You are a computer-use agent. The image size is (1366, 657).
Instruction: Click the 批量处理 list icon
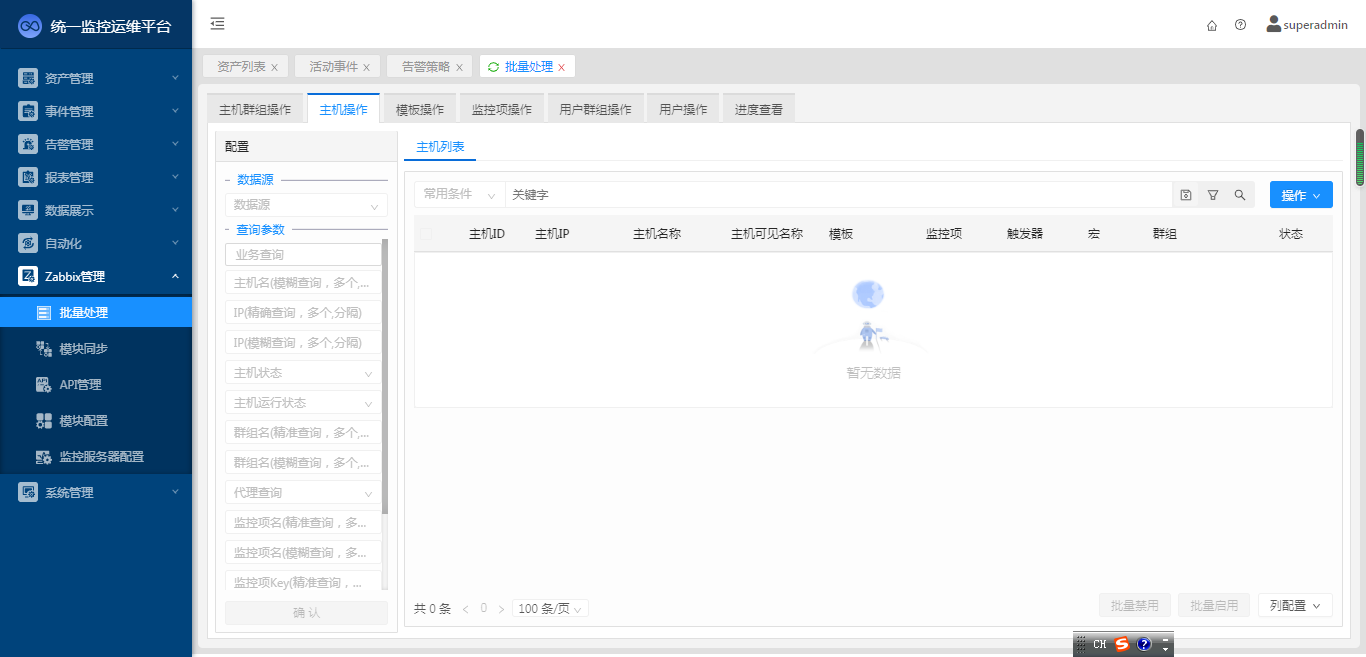pos(44,313)
